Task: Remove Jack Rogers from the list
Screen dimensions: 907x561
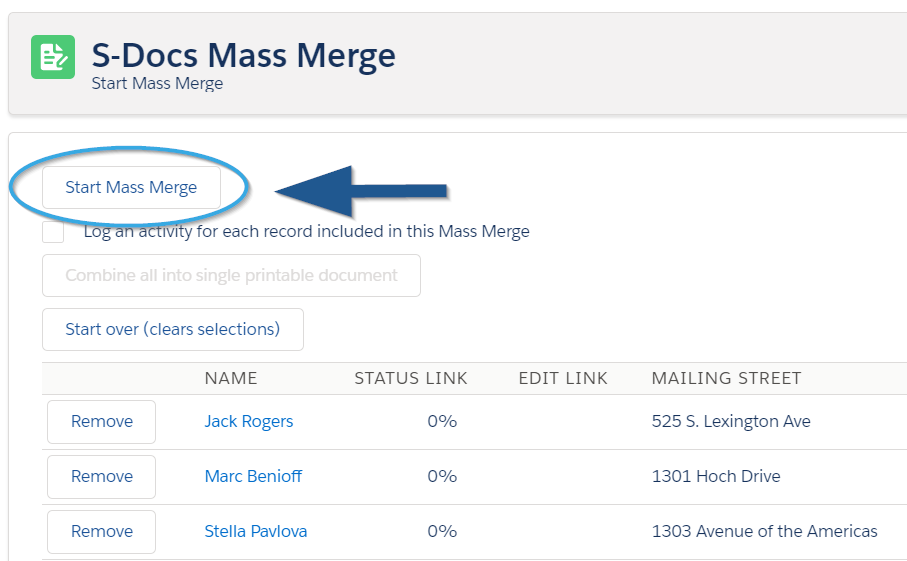Action: 101,422
